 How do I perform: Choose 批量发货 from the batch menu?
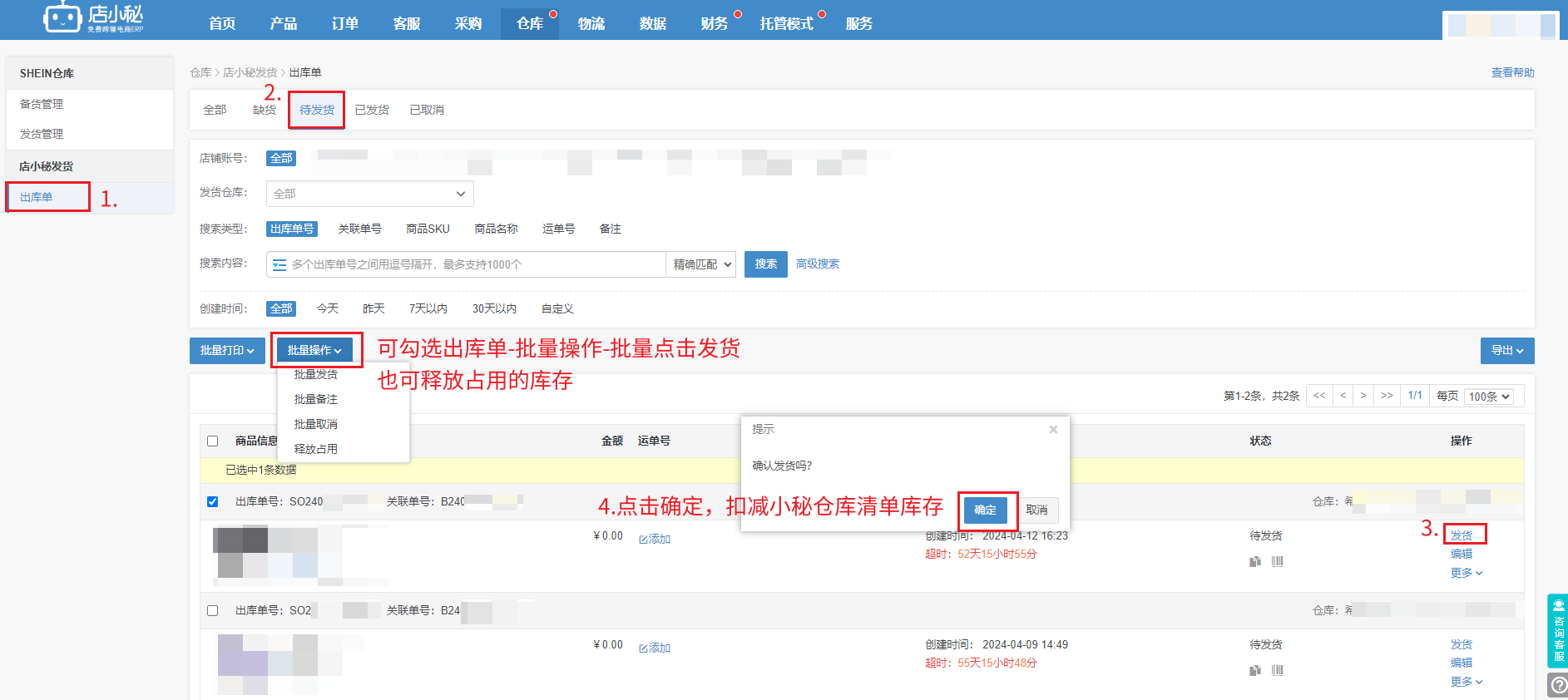(316, 375)
